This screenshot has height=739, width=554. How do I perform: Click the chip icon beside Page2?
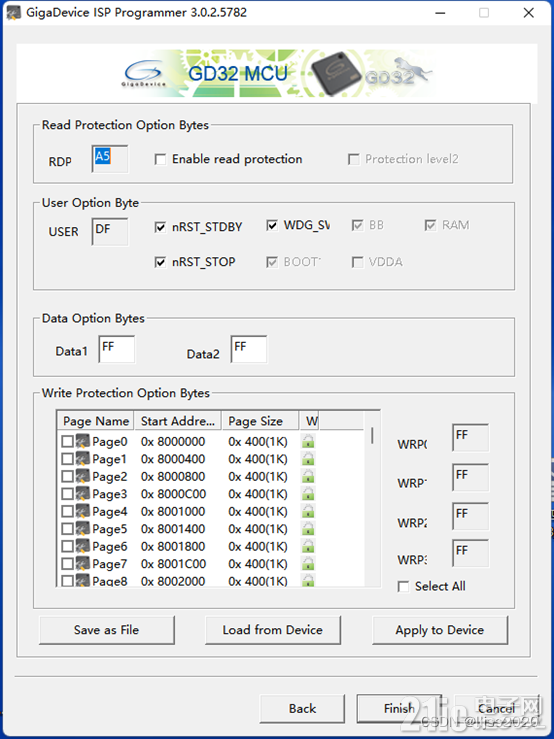click(83, 476)
